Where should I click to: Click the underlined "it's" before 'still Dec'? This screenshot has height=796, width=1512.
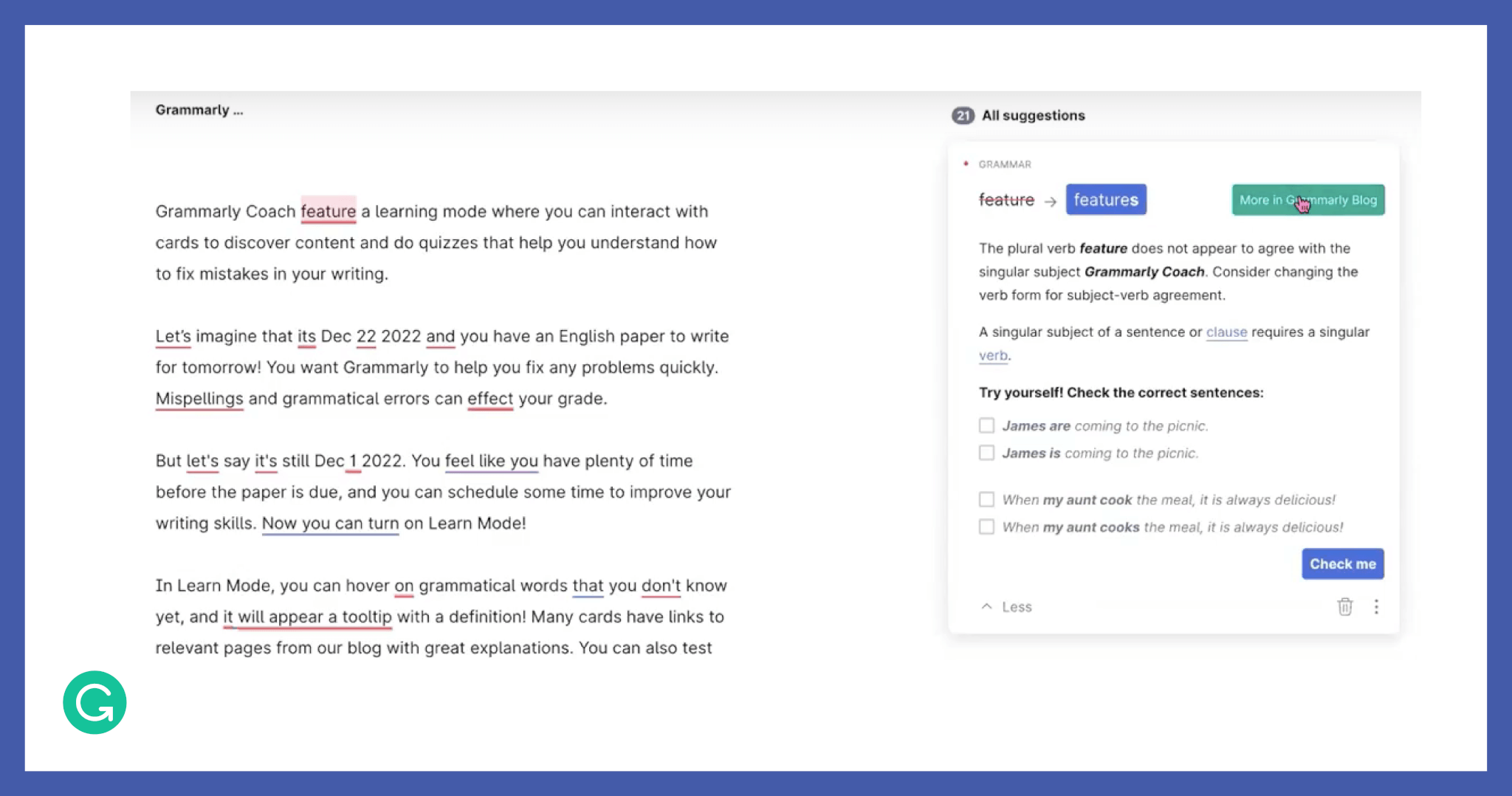pyautogui.click(x=266, y=462)
